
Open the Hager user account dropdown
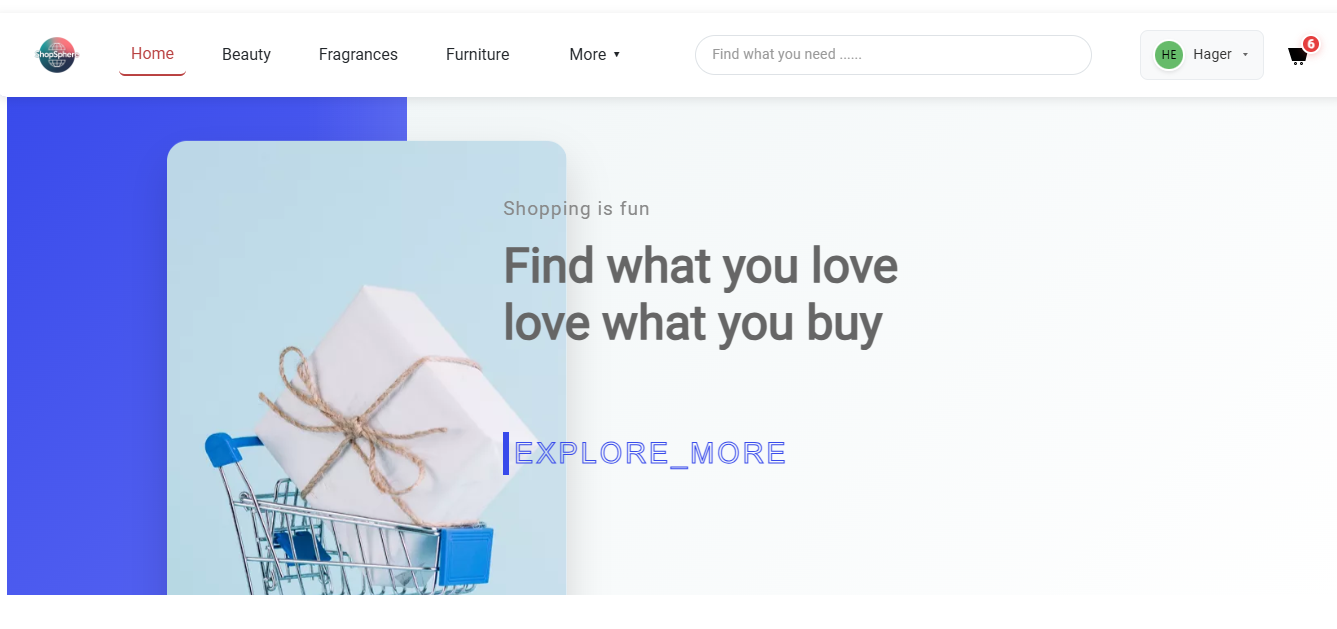(x=1201, y=55)
